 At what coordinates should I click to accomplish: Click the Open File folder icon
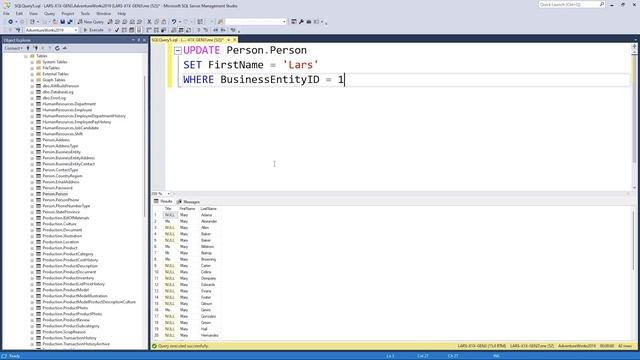[x=55, y=22]
